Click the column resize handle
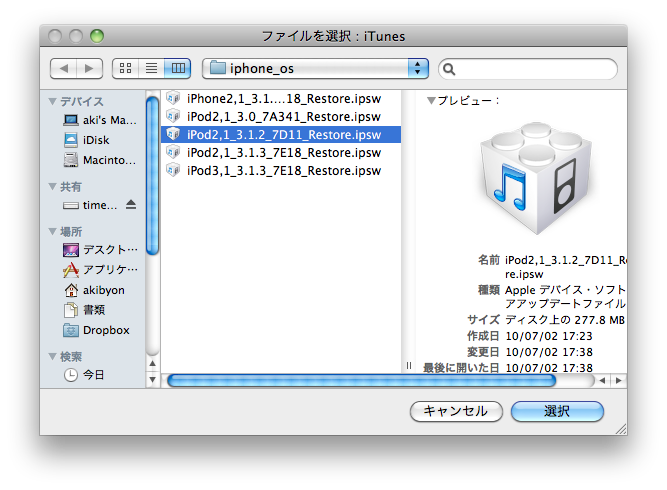The width and height of the screenshot is (667, 490). (409, 365)
